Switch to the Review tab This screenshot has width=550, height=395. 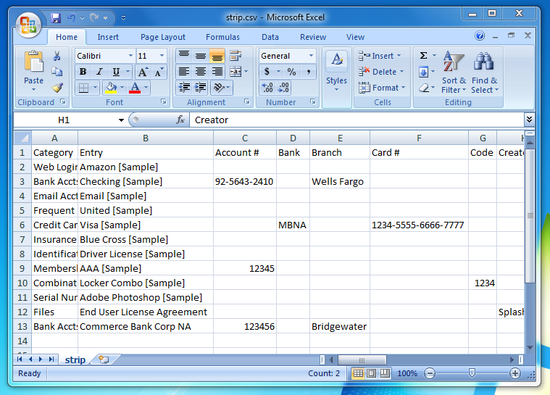[313, 37]
